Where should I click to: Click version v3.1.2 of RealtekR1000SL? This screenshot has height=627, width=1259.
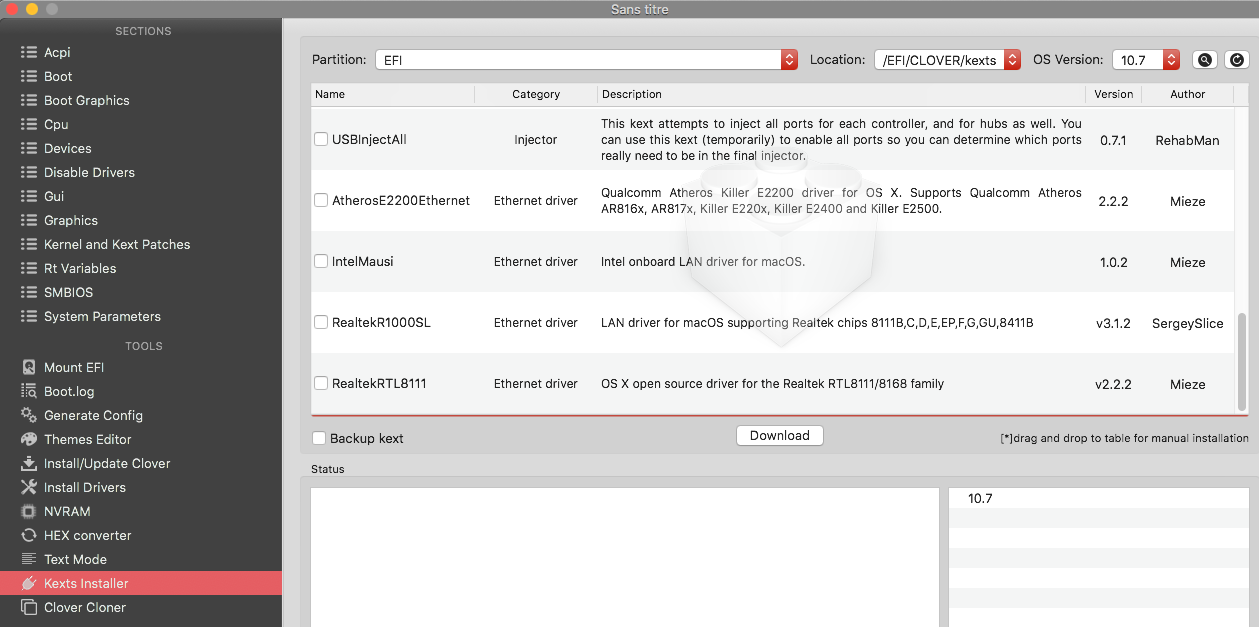(1113, 323)
